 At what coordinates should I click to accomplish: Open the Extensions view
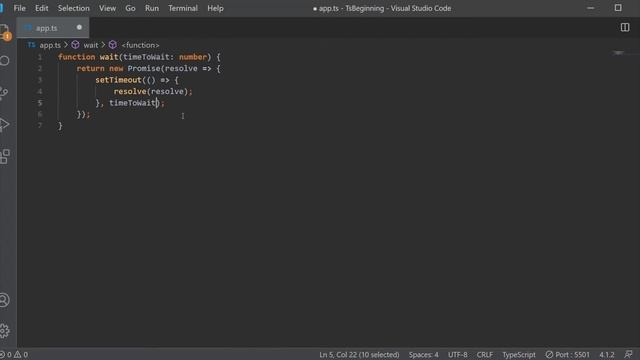[x=5, y=156]
